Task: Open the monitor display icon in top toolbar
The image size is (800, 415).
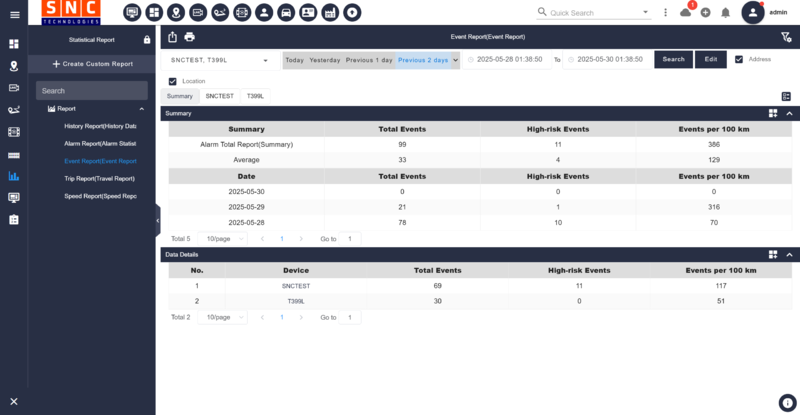Action: coord(132,12)
